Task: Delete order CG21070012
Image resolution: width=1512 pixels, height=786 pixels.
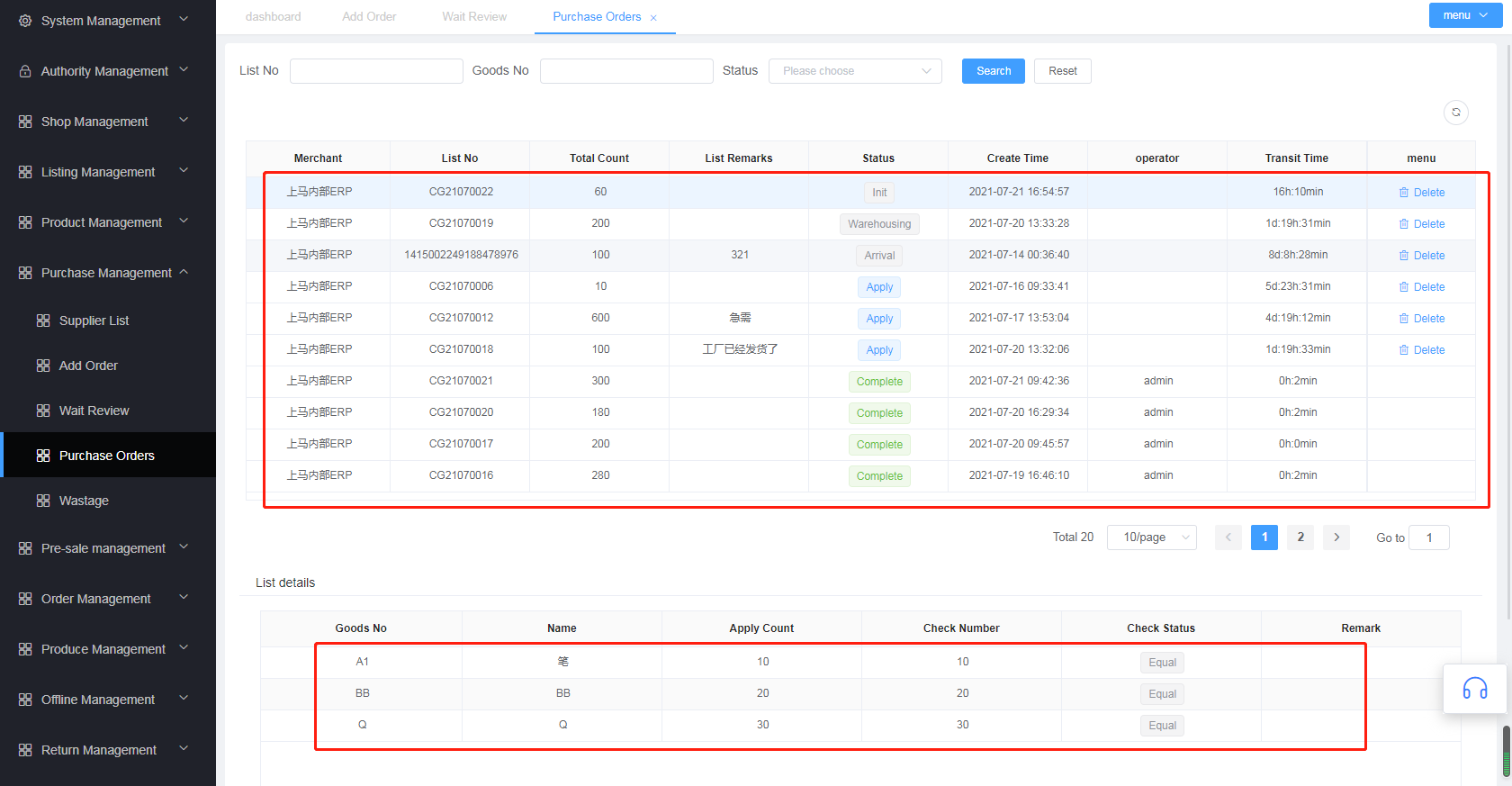Action: pyautogui.click(x=1422, y=319)
